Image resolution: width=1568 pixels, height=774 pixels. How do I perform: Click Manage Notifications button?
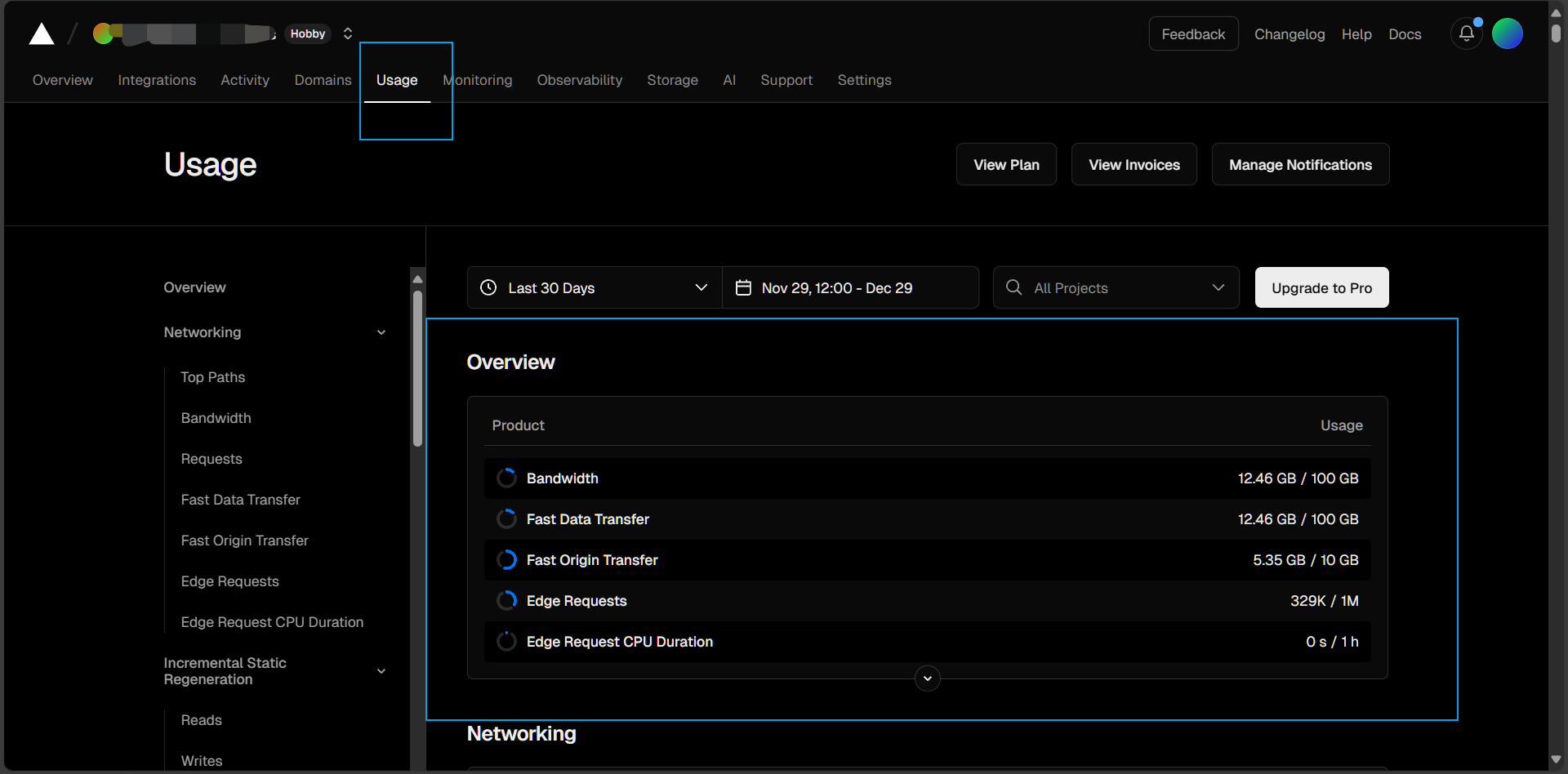pos(1300,164)
